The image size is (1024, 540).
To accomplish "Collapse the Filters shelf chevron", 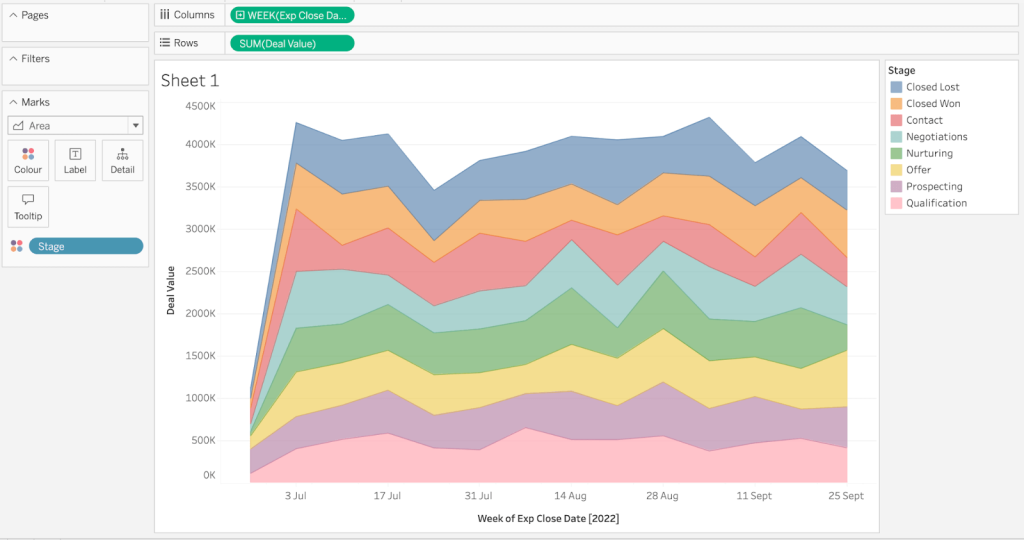I will (x=13, y=58).
